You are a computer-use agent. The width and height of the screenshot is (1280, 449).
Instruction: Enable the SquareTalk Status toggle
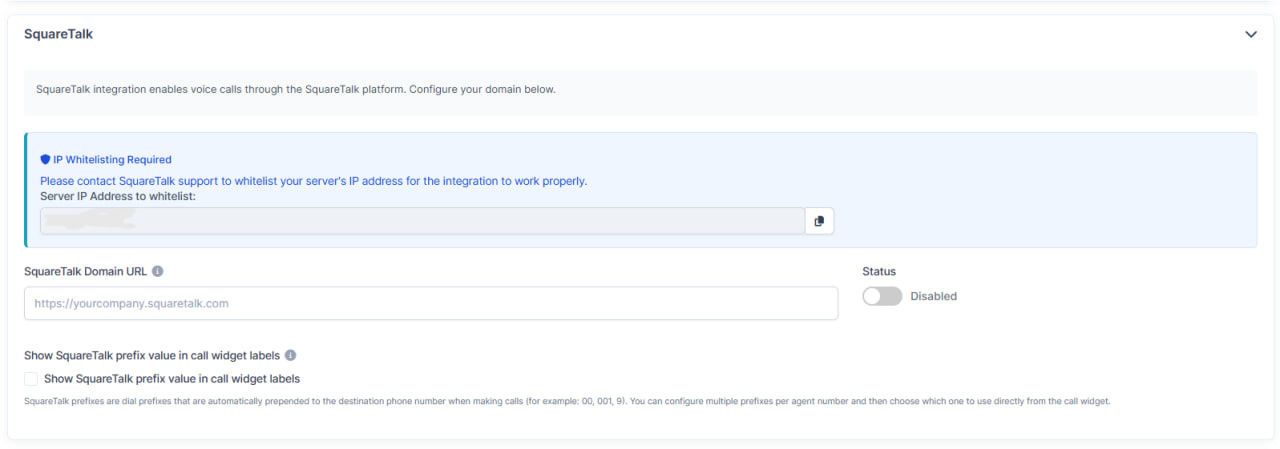coord(882,296)
